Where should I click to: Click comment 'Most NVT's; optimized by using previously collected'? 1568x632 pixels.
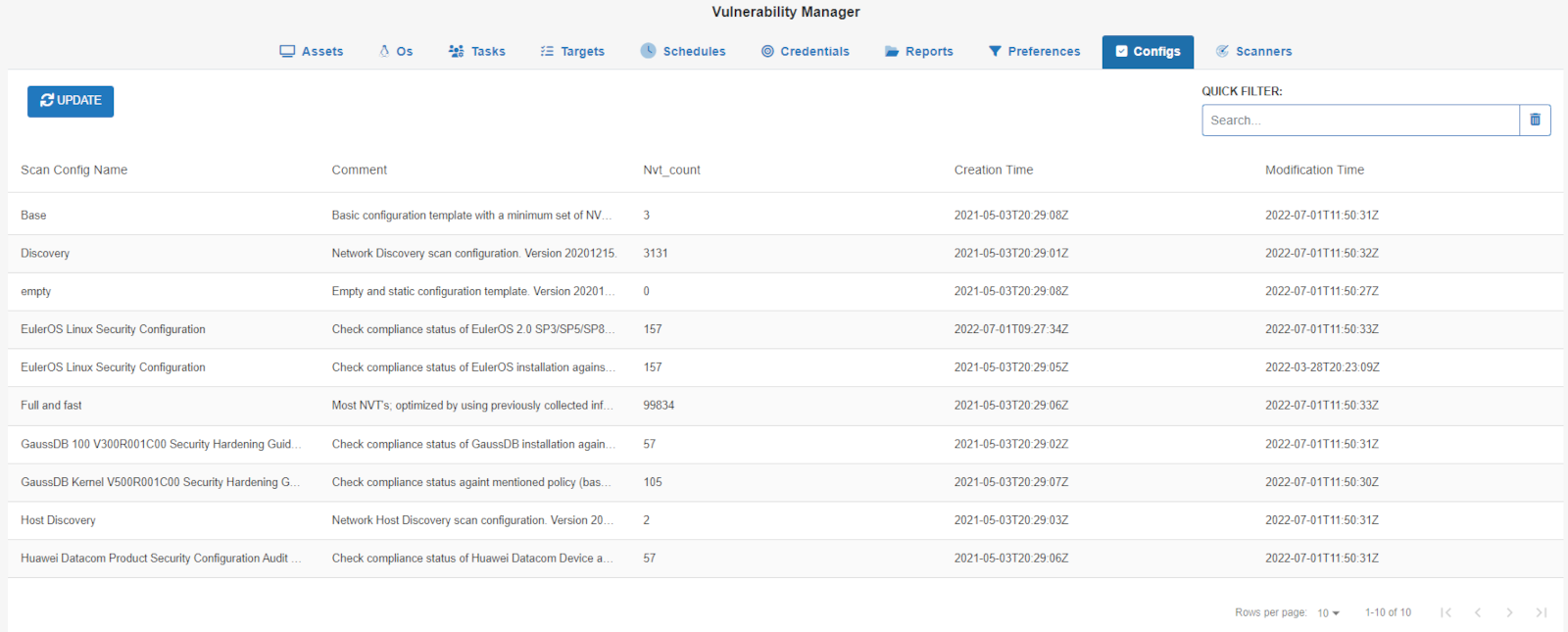472,406
